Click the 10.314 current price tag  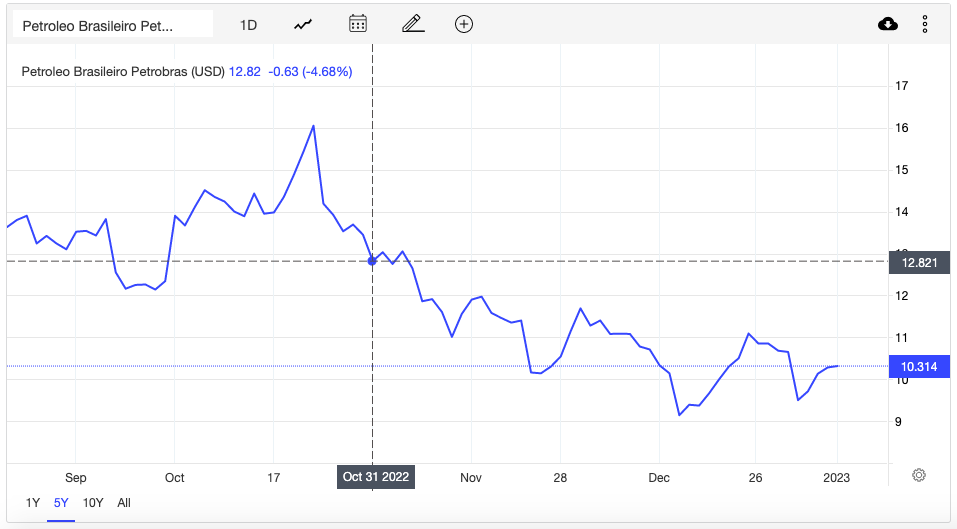point(919,367)
